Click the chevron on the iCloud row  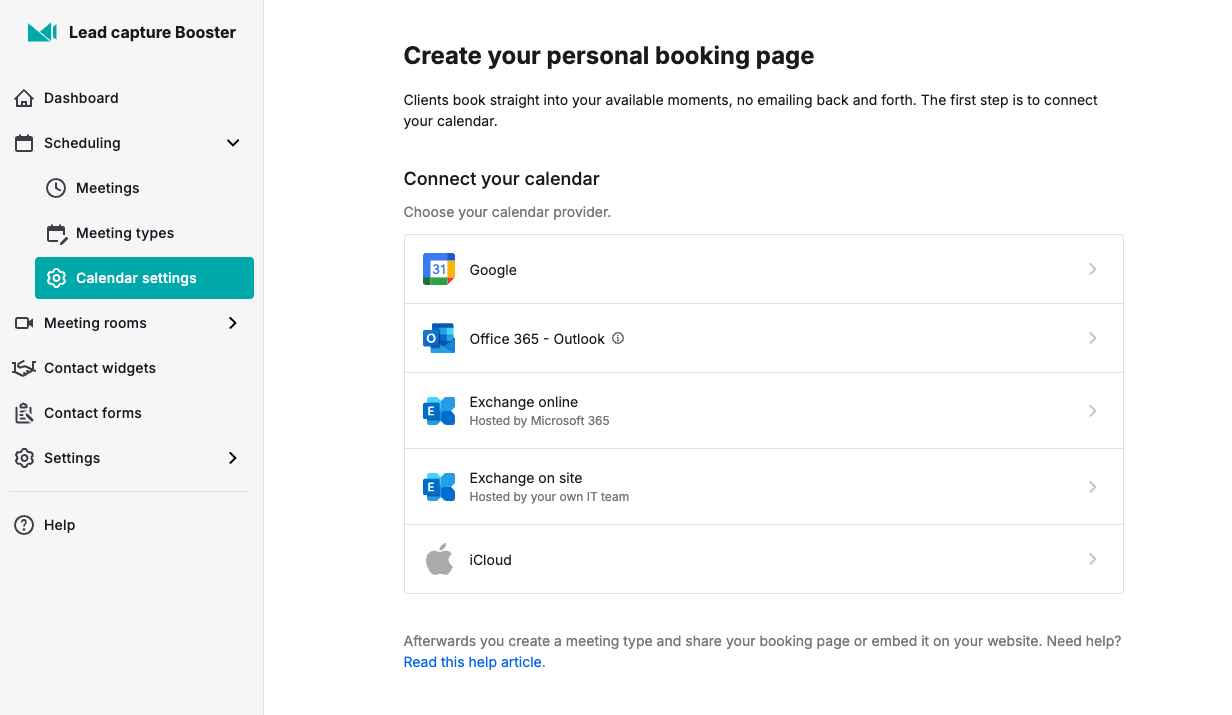point(1093,559)
